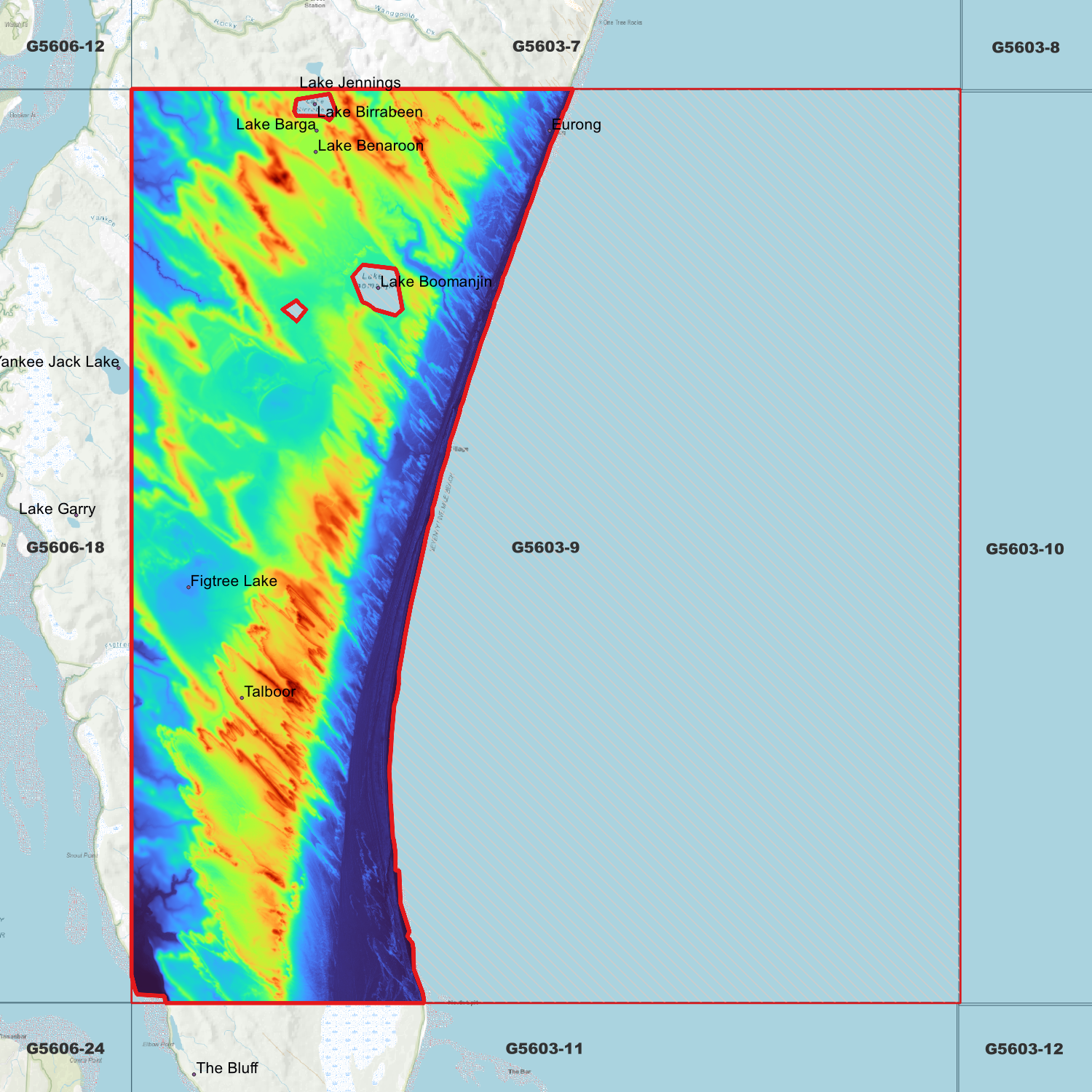Click the G5606-24 tile label

(66, 1048)
